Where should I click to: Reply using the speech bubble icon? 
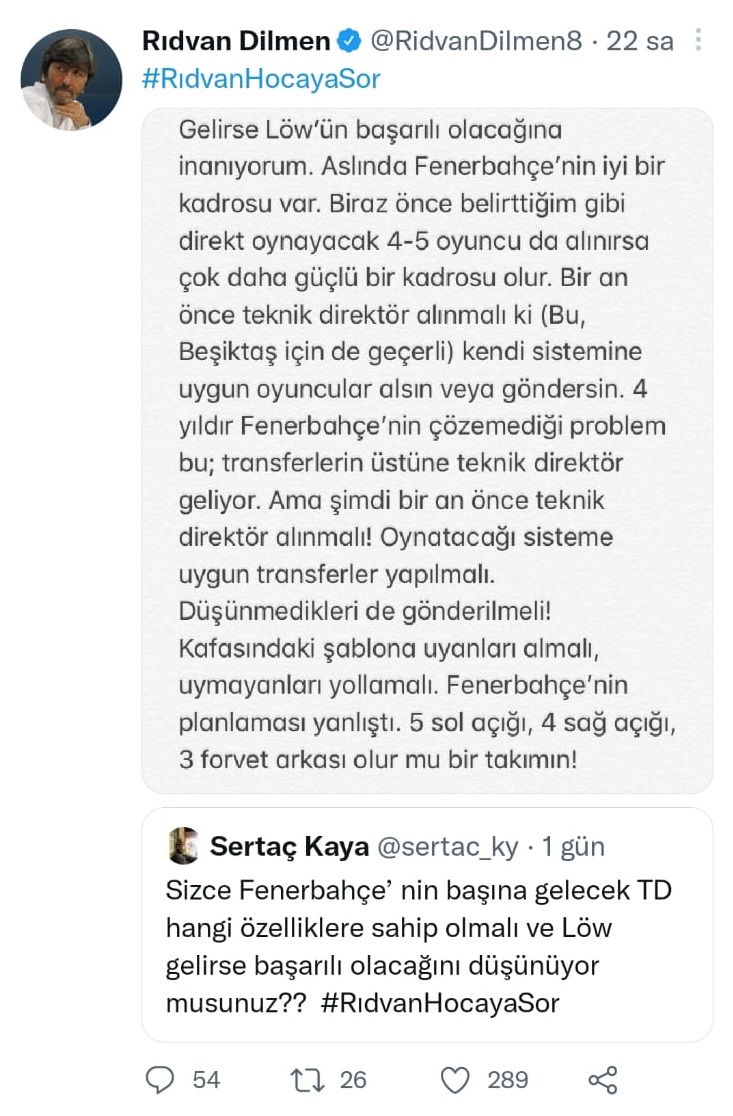[161, 1080]
